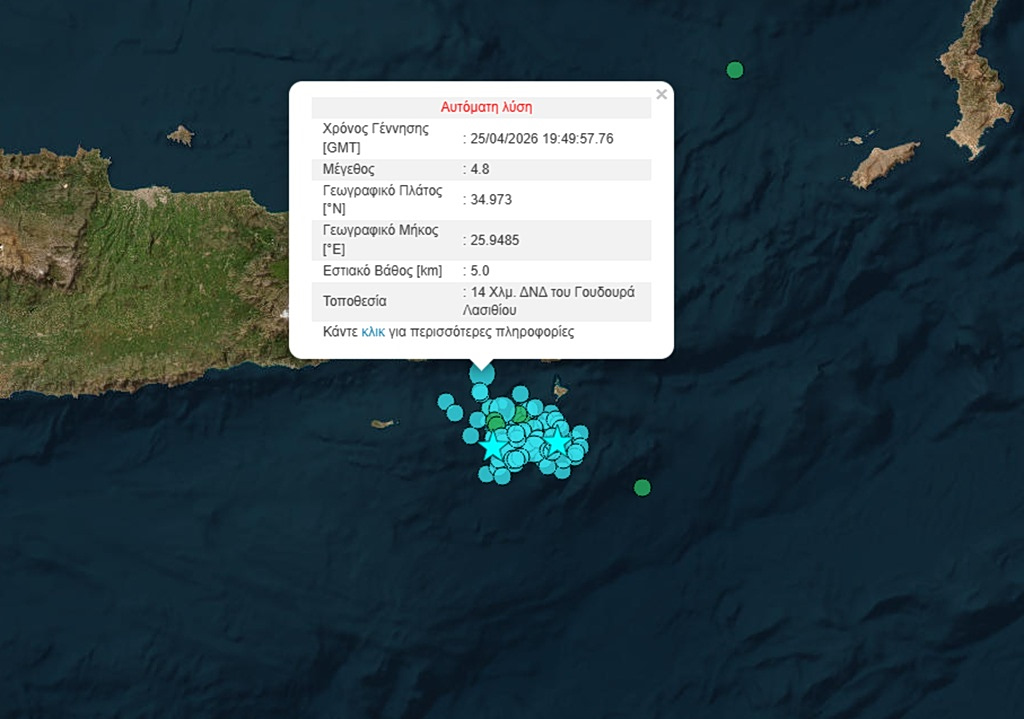The width and height of the screenshot is (1024, 719).
Task: Click the westernmost cyan circle in cluster
Action: pos(446,401)
